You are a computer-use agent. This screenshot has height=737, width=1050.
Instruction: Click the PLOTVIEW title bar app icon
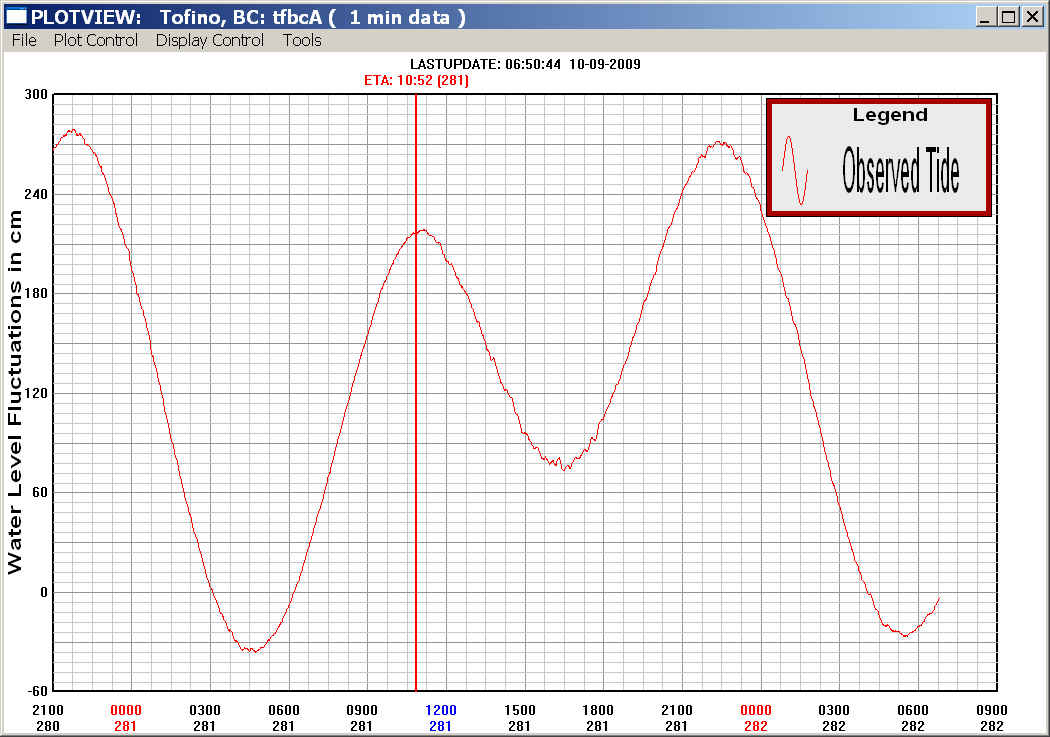click(16, 17)
